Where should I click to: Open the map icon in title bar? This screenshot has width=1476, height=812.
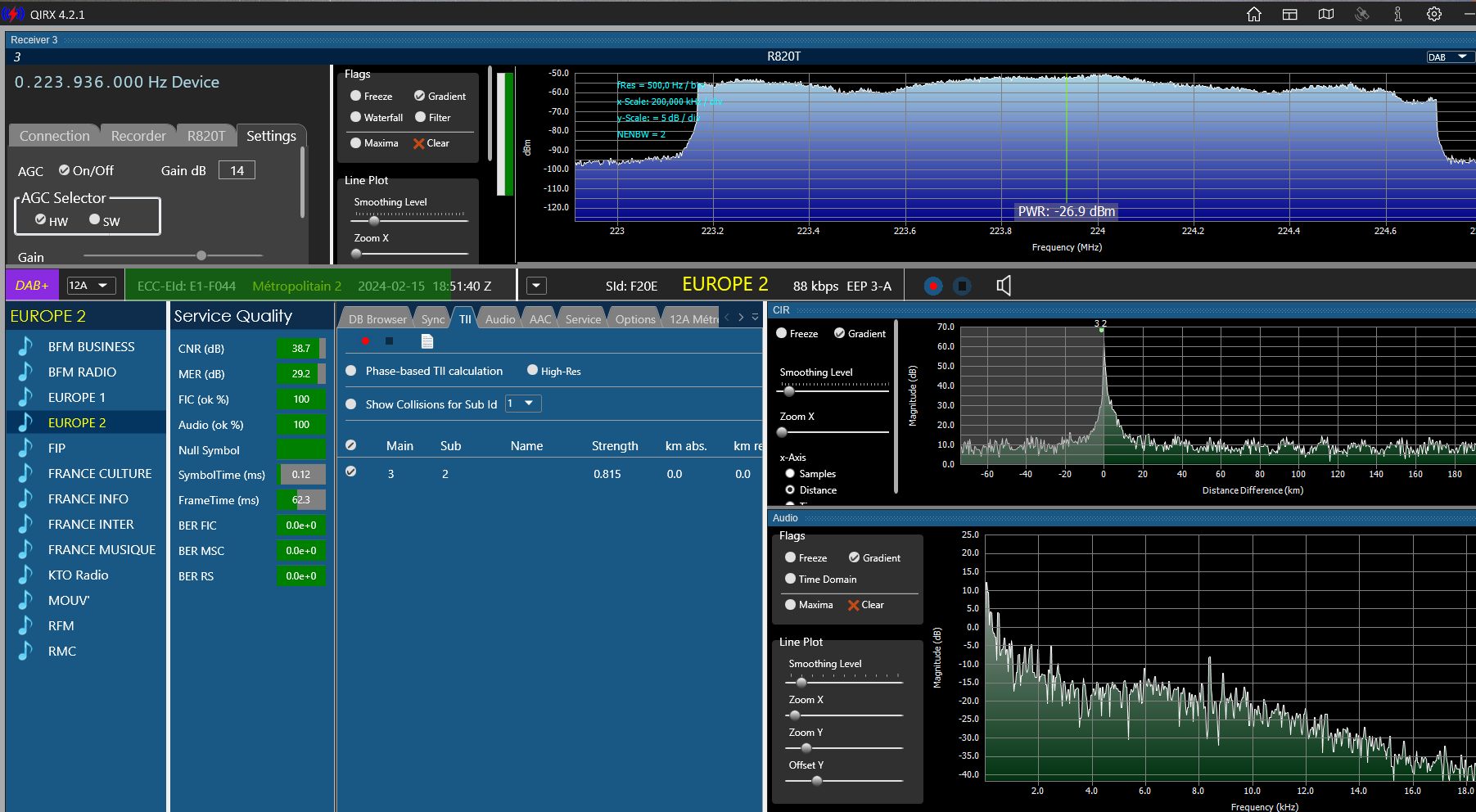[1326, 14]
